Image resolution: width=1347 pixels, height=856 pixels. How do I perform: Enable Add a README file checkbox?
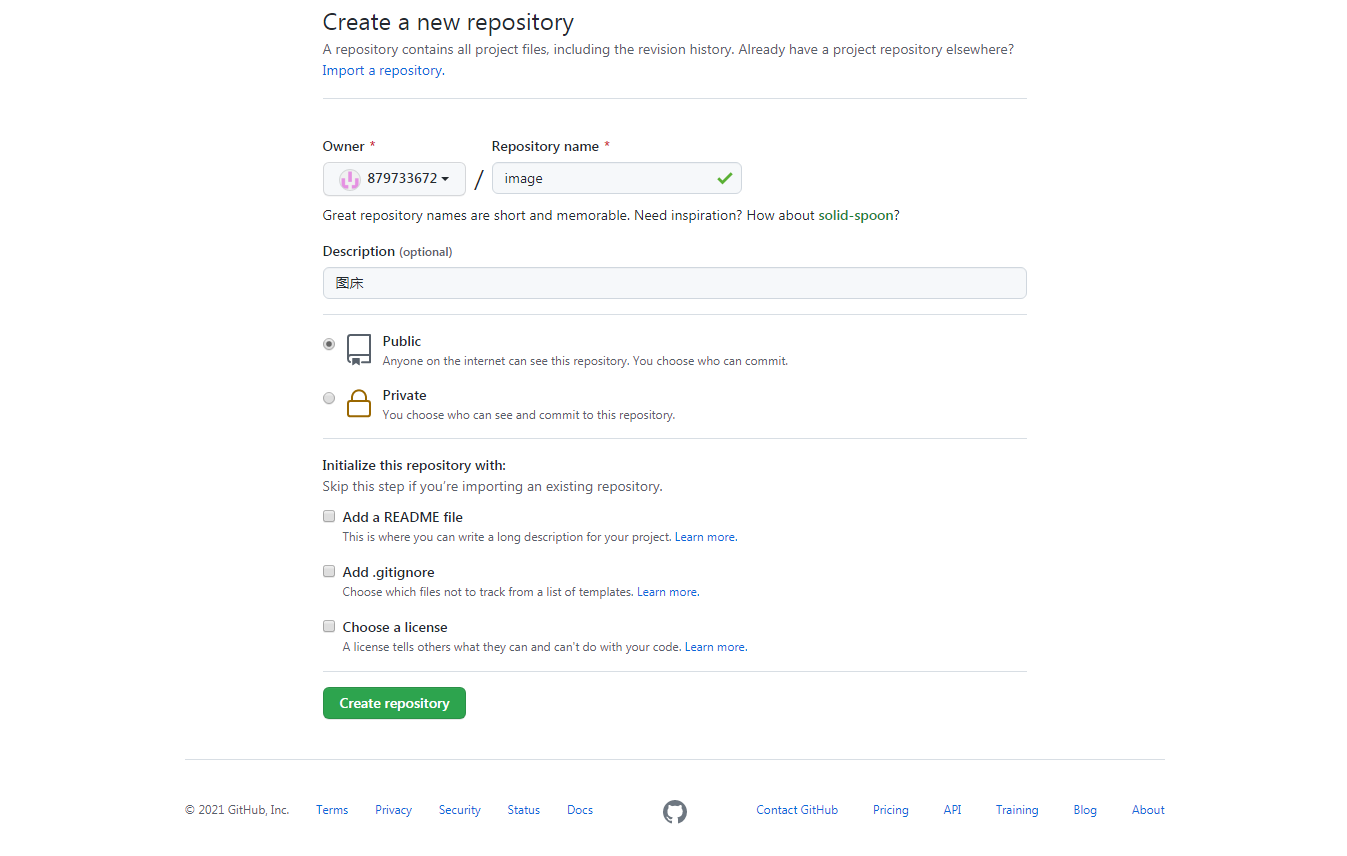[x=328, y=517]
